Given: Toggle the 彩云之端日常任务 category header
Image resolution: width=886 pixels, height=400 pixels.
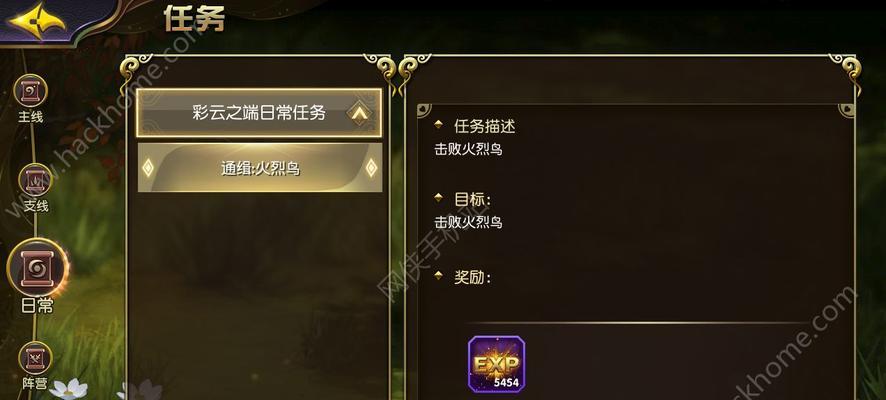Looking at the screenshot, I should point(259,112).
